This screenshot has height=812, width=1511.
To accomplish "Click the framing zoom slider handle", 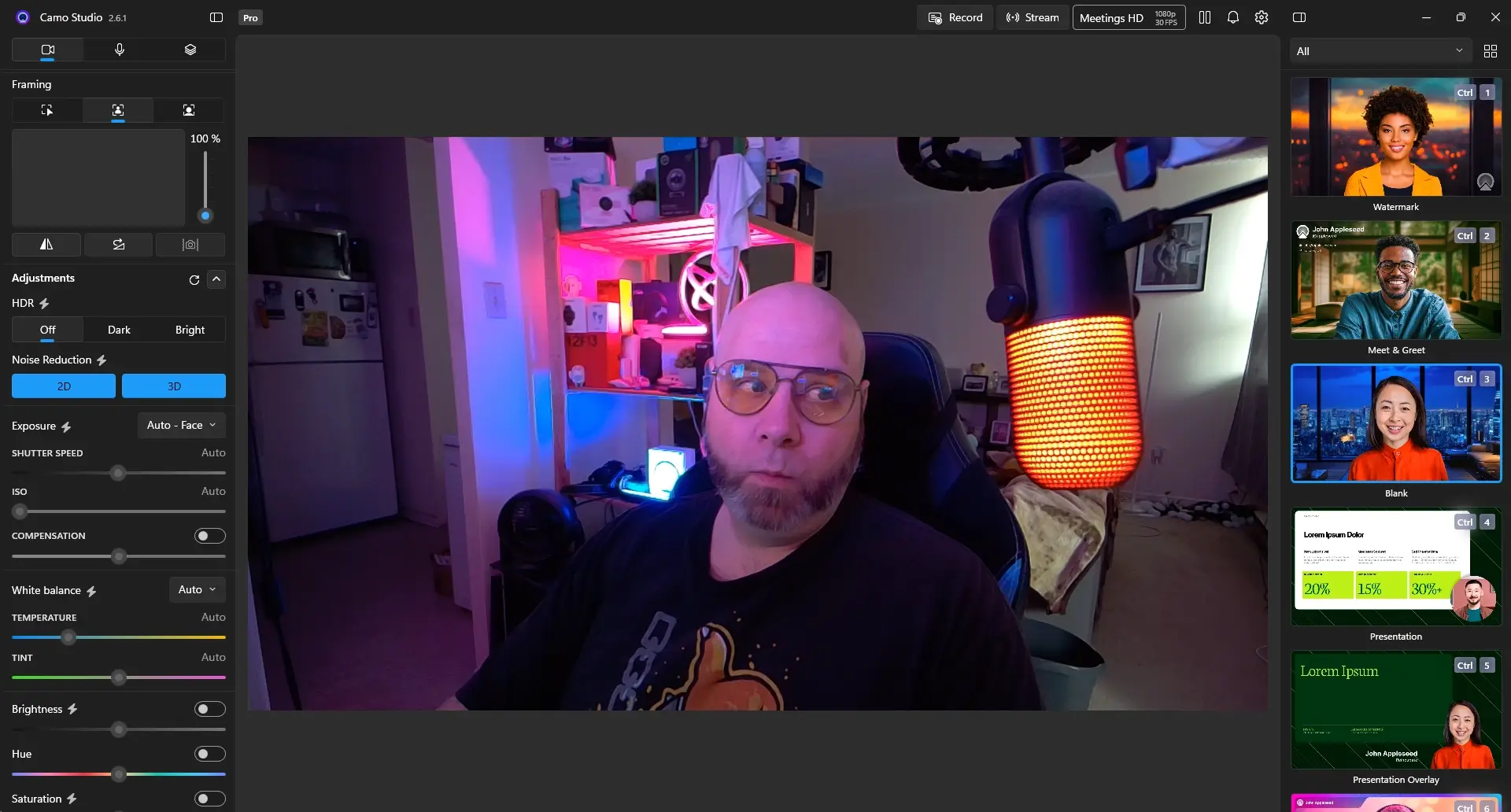I will point(205,216).
